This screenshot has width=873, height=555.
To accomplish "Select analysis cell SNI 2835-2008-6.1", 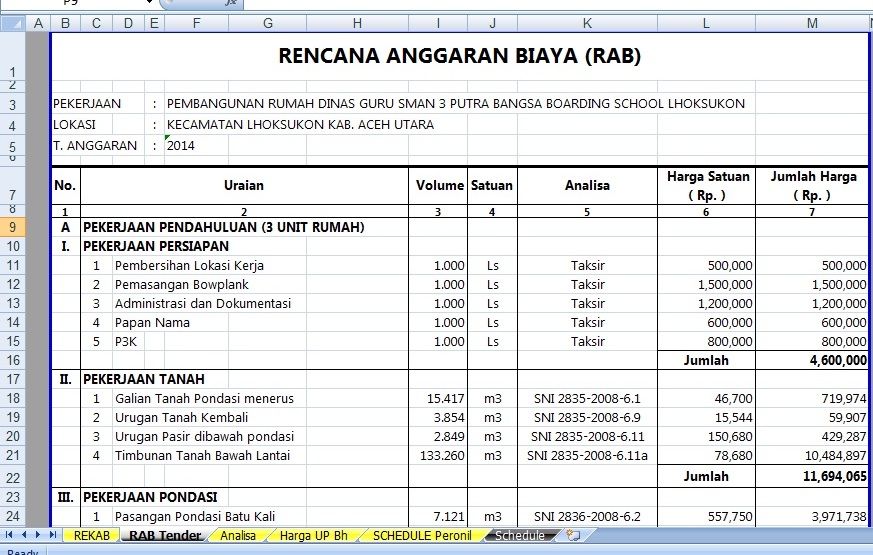I will click(587, 399).
